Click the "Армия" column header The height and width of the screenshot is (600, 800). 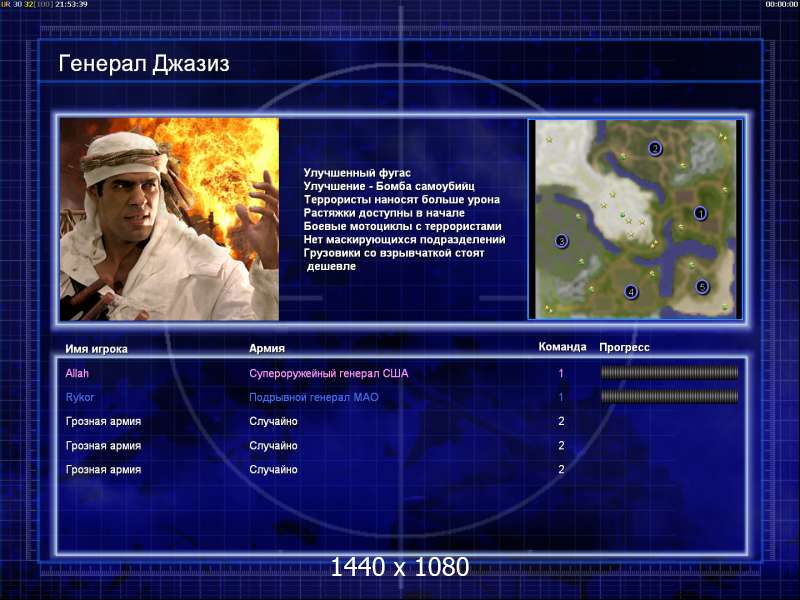pos(267,348)
